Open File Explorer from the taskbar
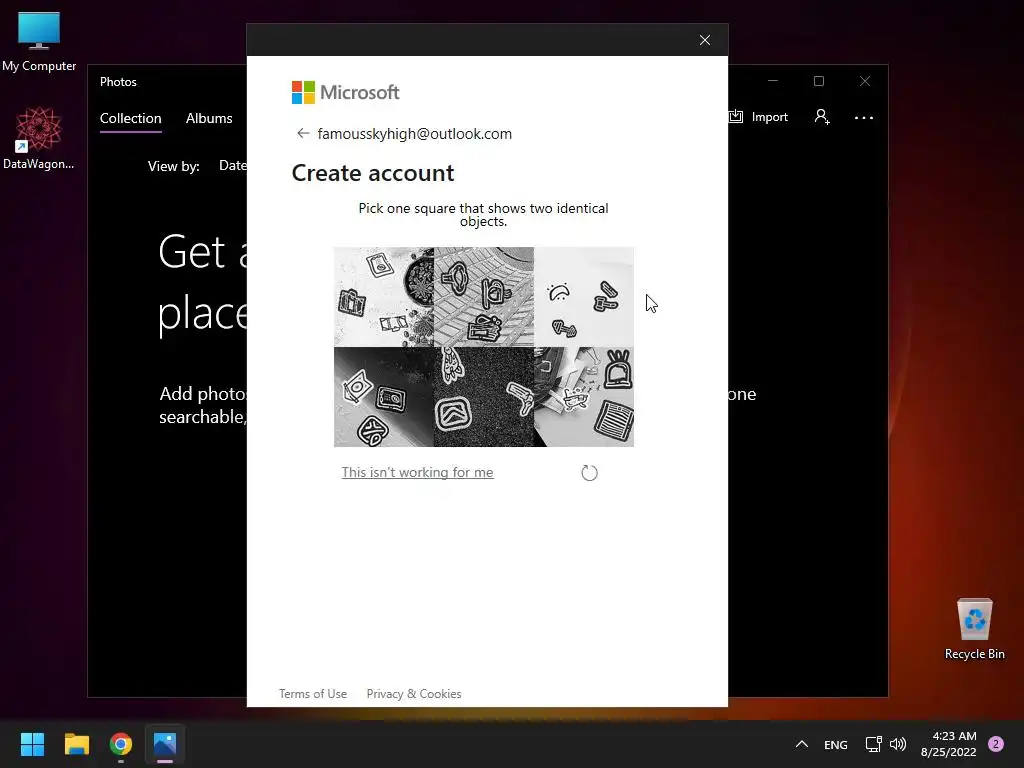Viewport: 1024px width, 768px height. (76, 744)
